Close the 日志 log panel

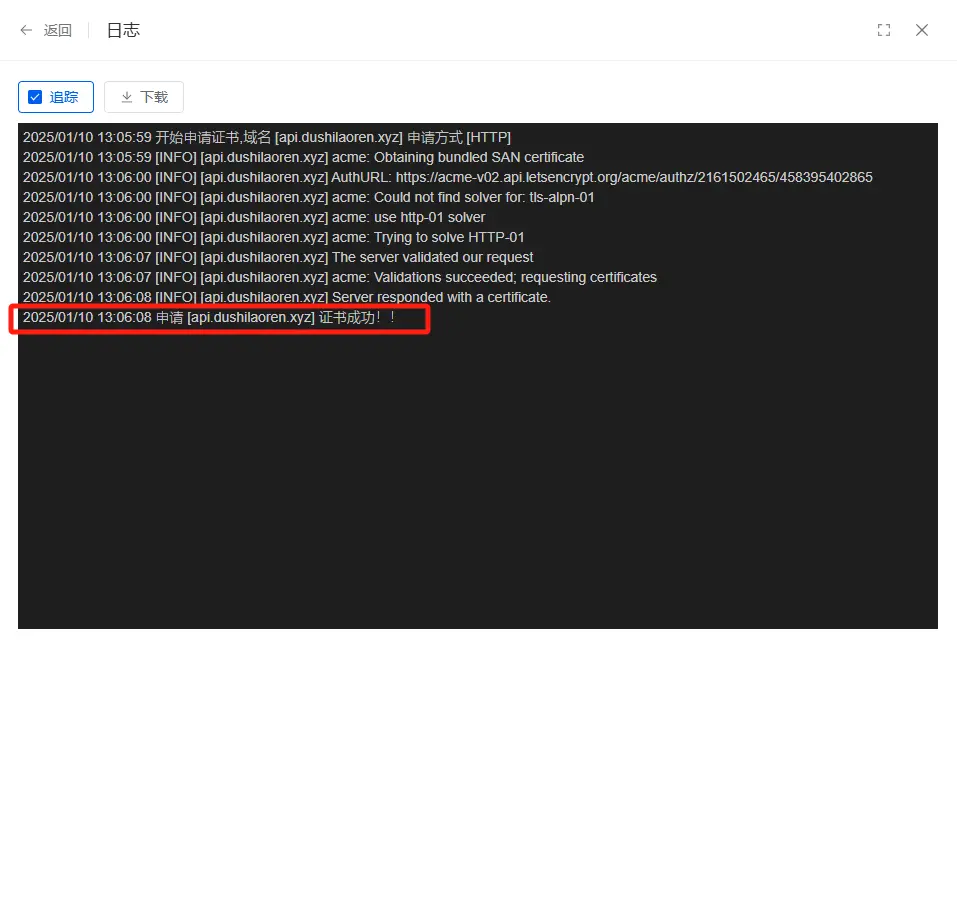pos(922,30)
